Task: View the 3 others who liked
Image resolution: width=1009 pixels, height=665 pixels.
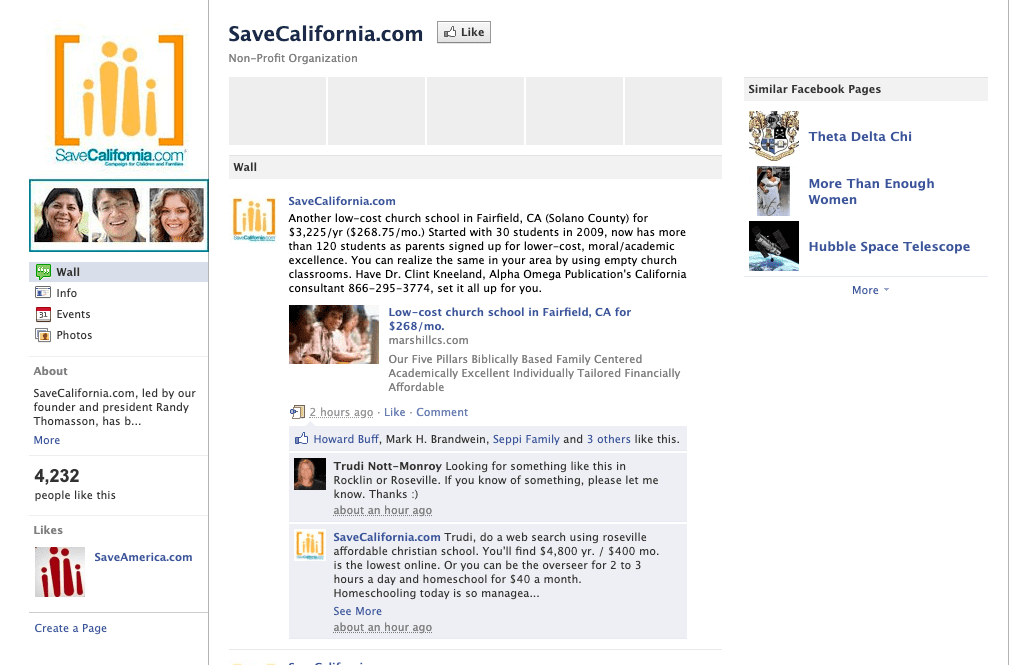Action: click(608, 439)
